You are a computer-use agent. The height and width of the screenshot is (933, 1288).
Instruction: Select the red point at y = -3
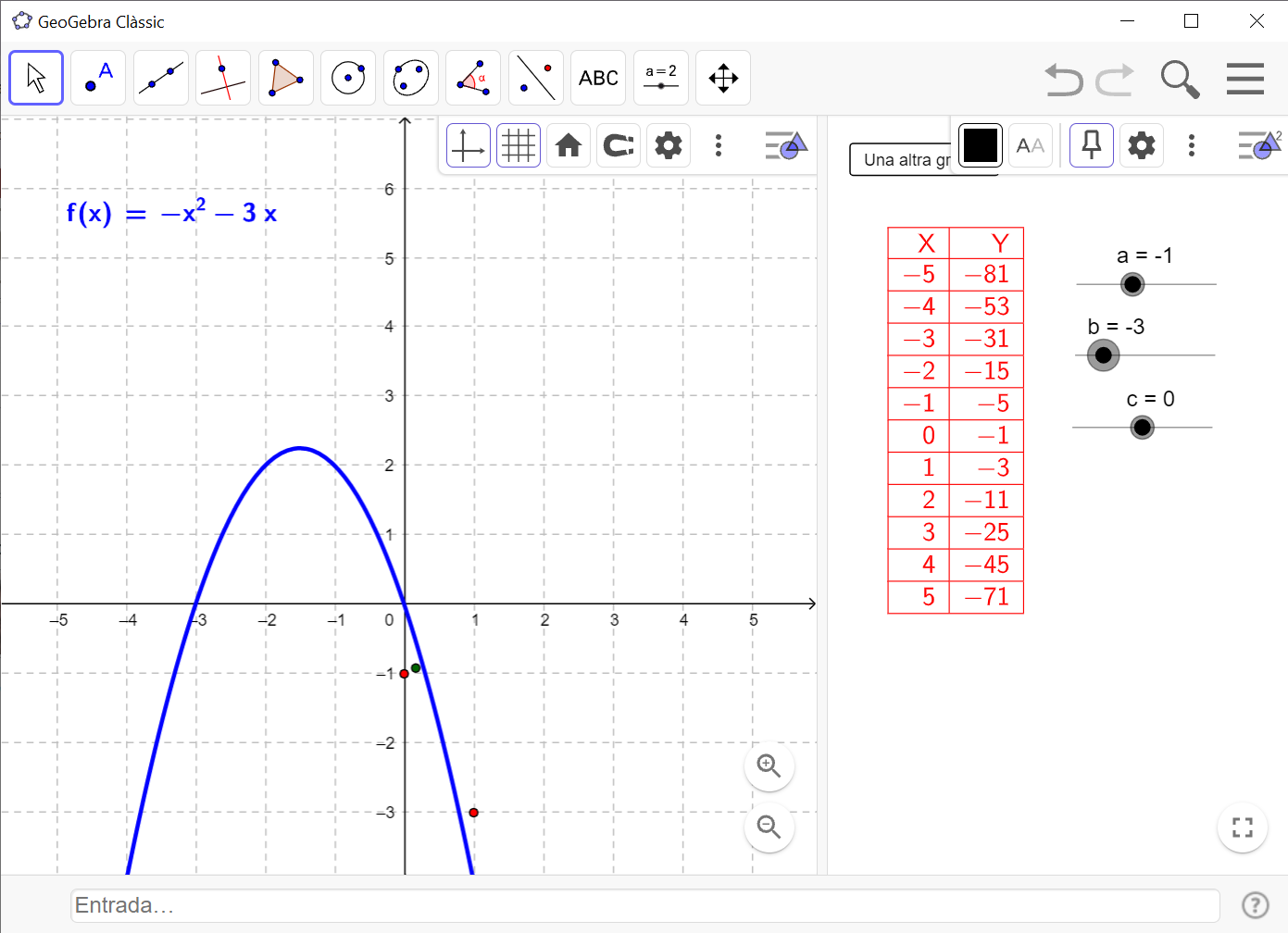(474, 813)
